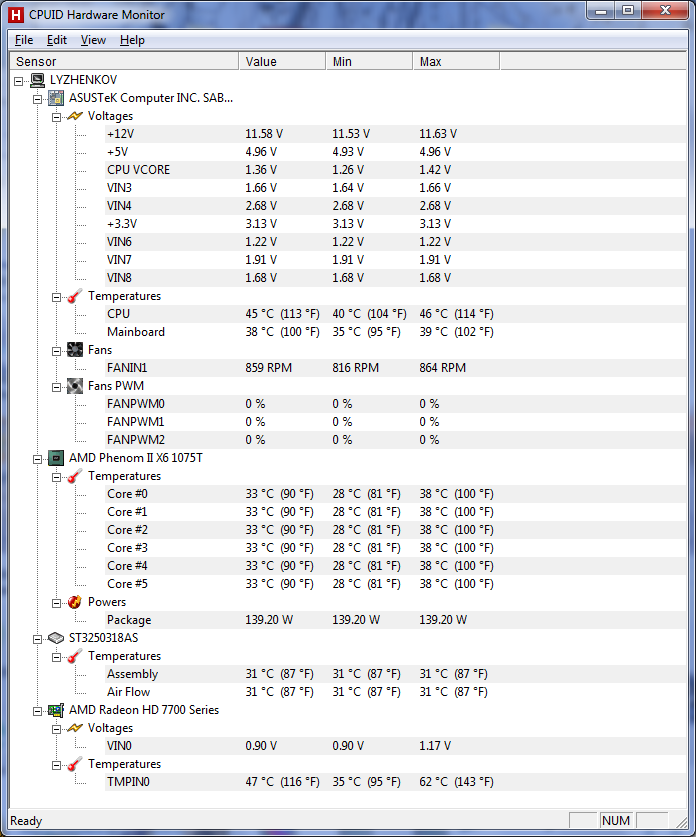
Task: Click the thermometer icon of the Radeon Temperatures
Action: pyautogui.click(x=75, y=764)
